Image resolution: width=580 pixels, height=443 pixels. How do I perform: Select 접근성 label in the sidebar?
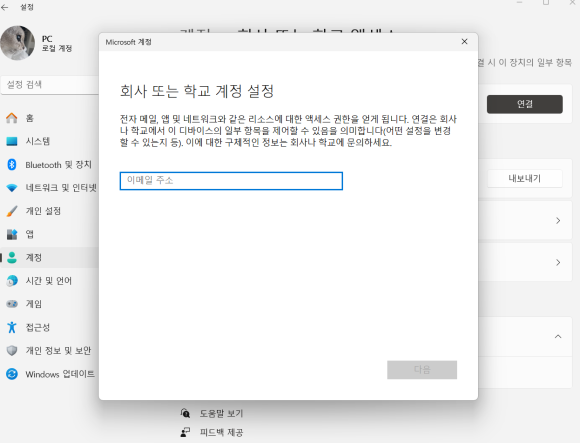[37, 327]
